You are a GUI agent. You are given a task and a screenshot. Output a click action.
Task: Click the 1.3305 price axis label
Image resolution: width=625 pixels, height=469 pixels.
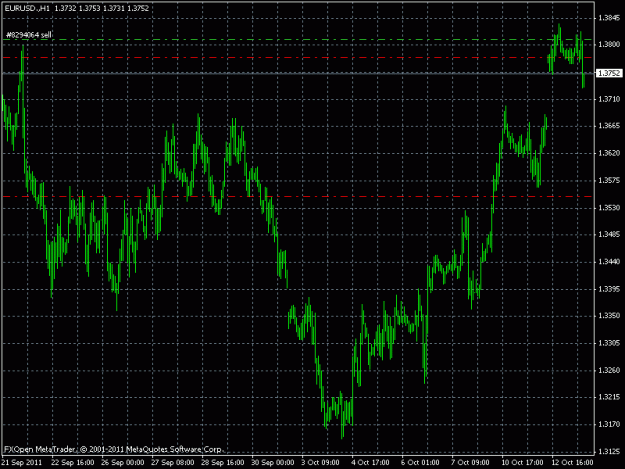pos(609,343)
